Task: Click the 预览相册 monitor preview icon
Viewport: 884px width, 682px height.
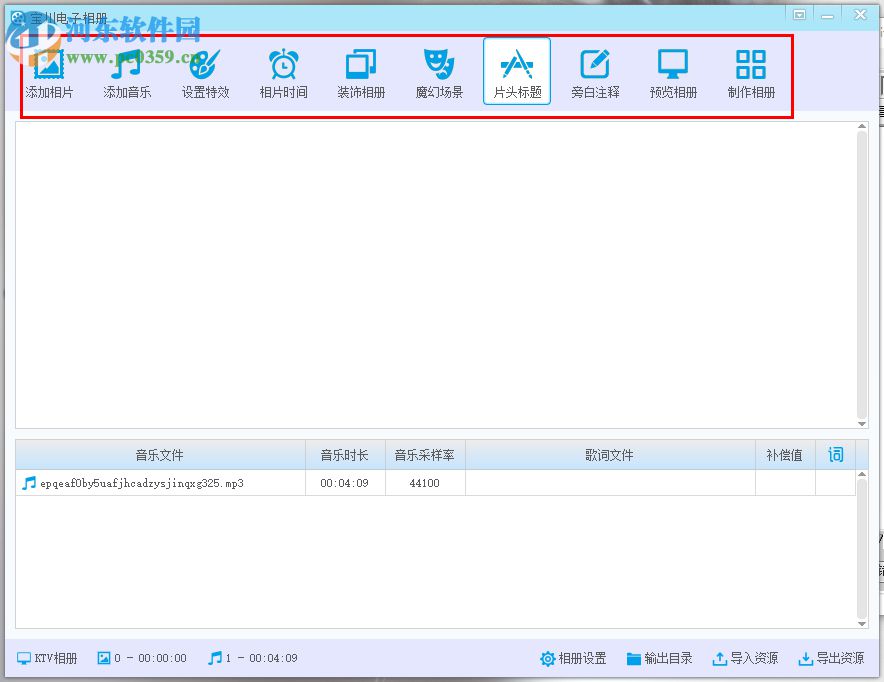Action: point(673,64)
